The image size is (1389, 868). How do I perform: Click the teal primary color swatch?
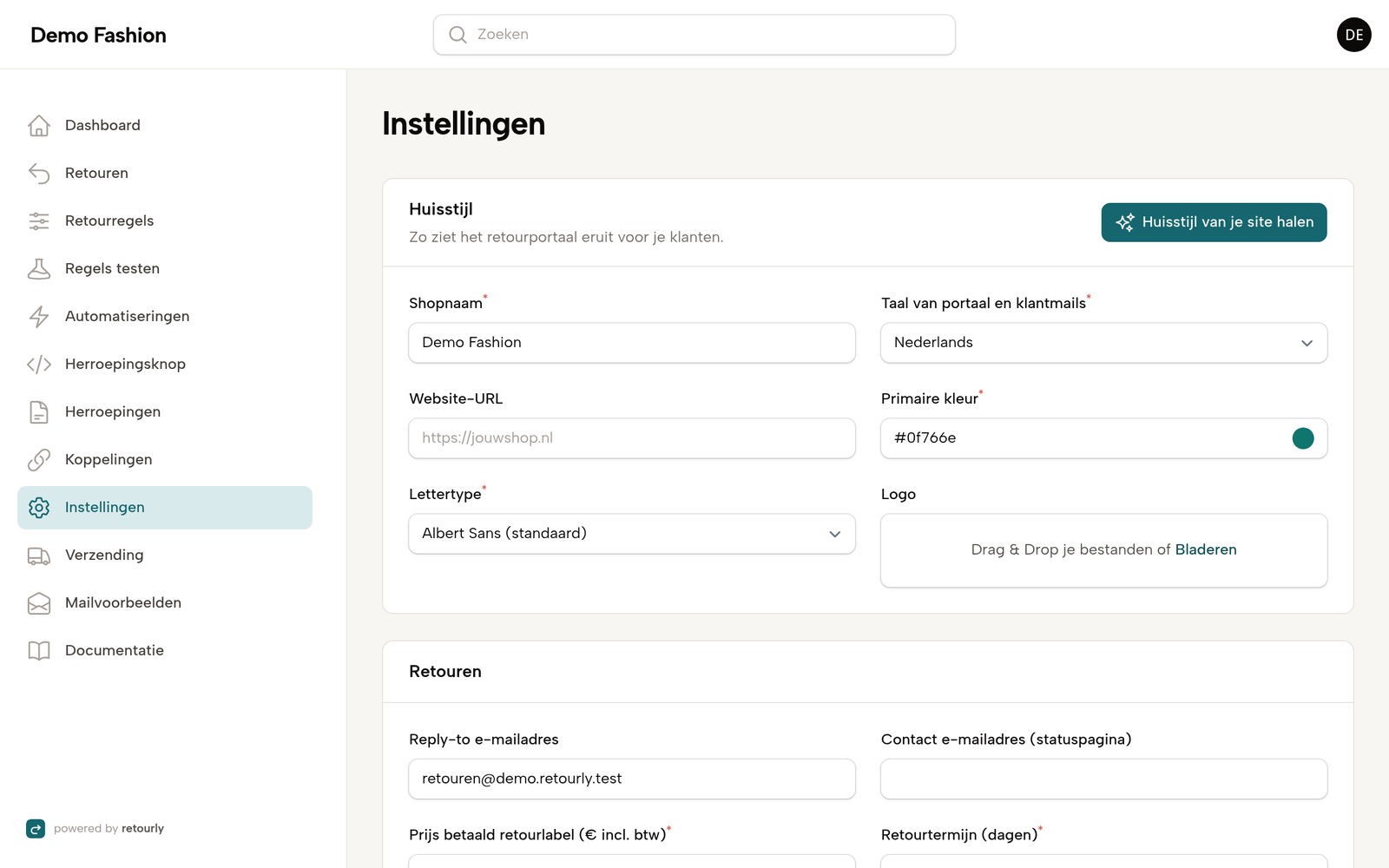pos(1303,438)
